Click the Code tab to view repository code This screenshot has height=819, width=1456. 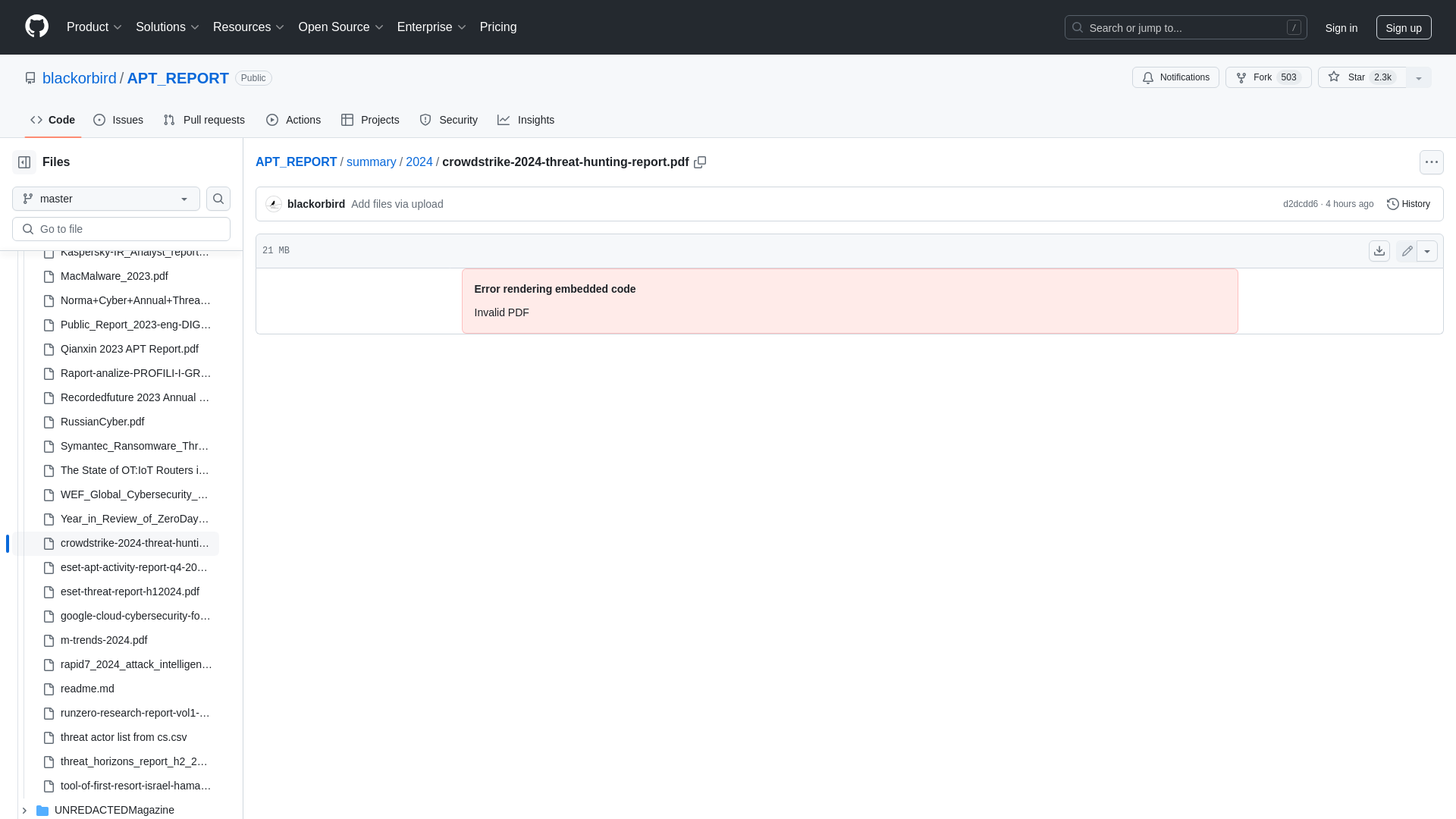(52, 120)
